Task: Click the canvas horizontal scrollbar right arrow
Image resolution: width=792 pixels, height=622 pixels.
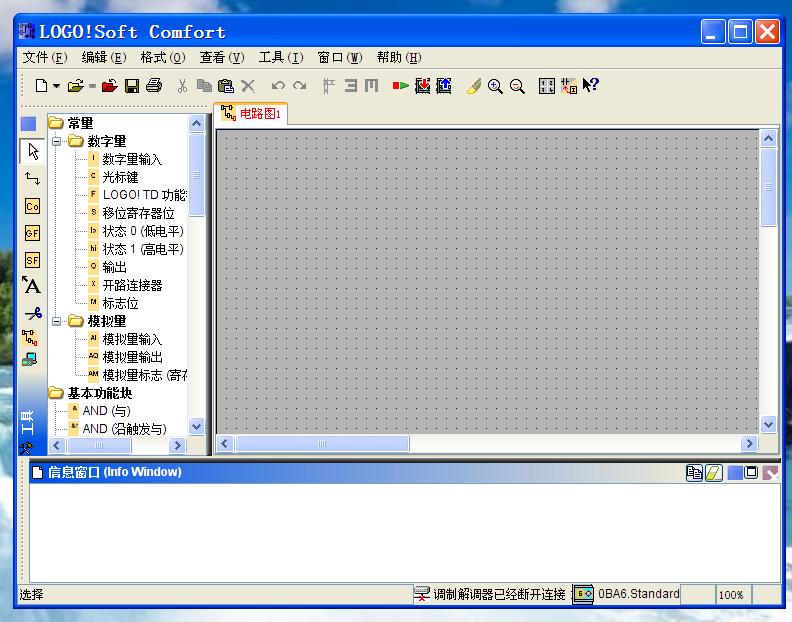Action: [x=749, y=443]
